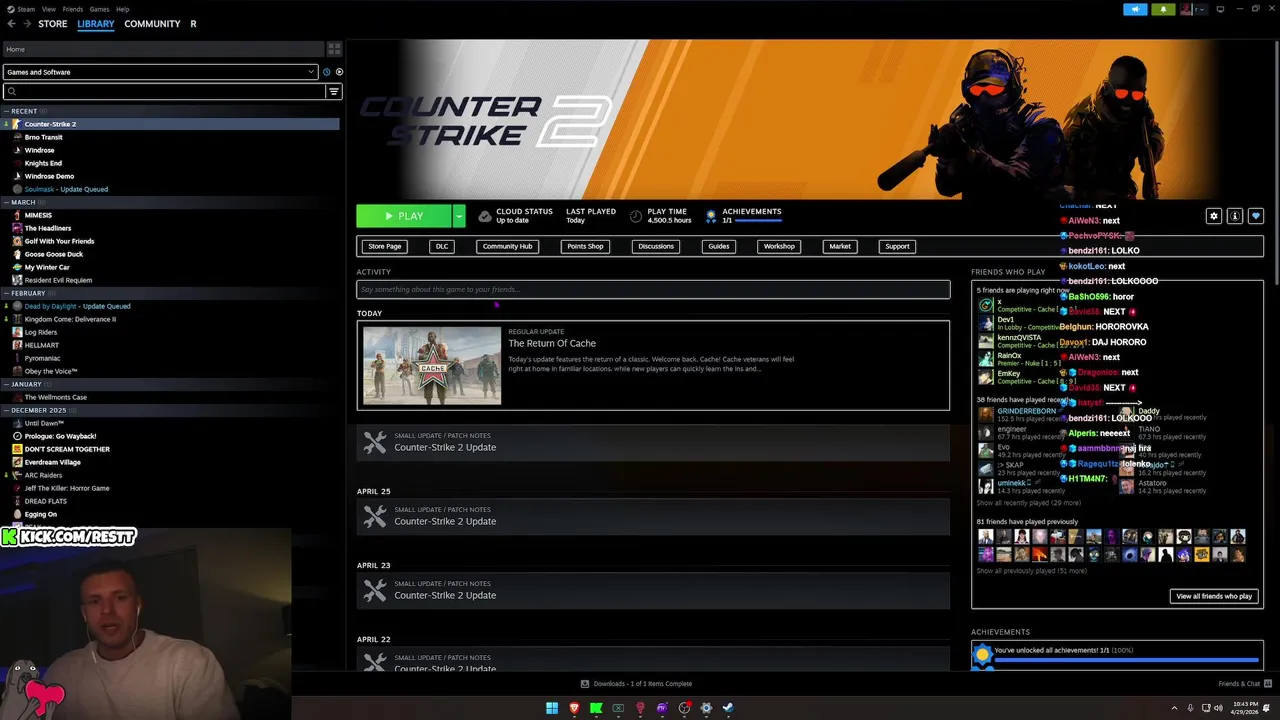1280x720 pixels.
Task: Go back with the navigation back arrow
Action: [x=12, y=24]
